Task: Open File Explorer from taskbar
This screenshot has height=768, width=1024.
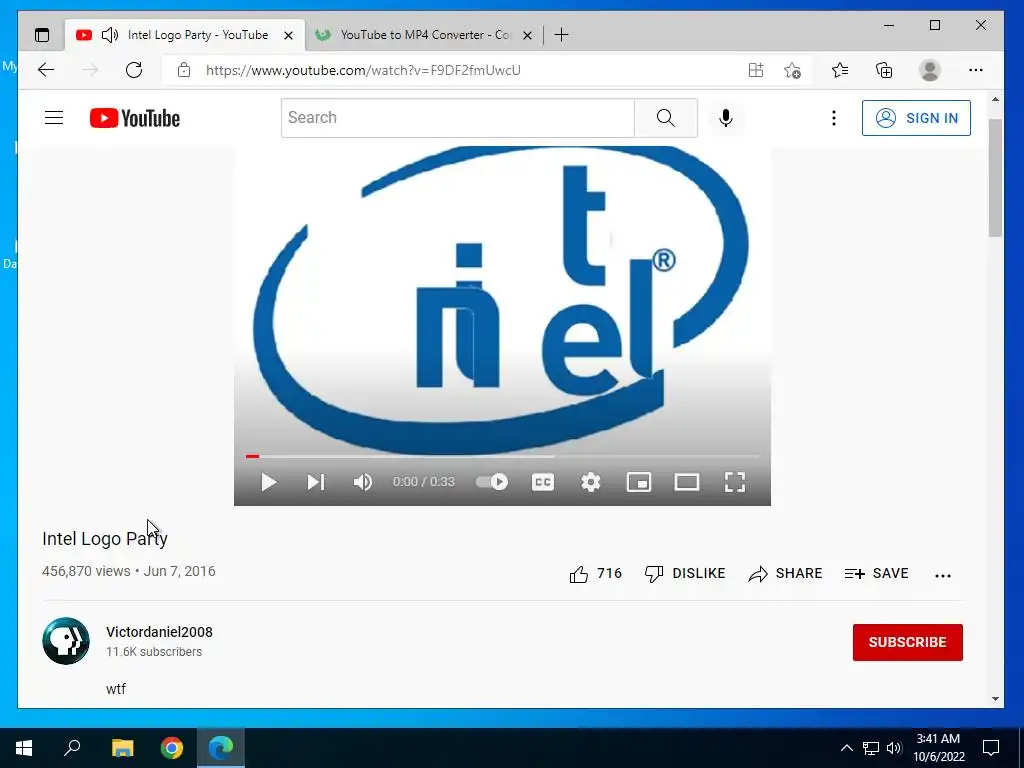Action: pyautogui.click(x=122, y=748)
